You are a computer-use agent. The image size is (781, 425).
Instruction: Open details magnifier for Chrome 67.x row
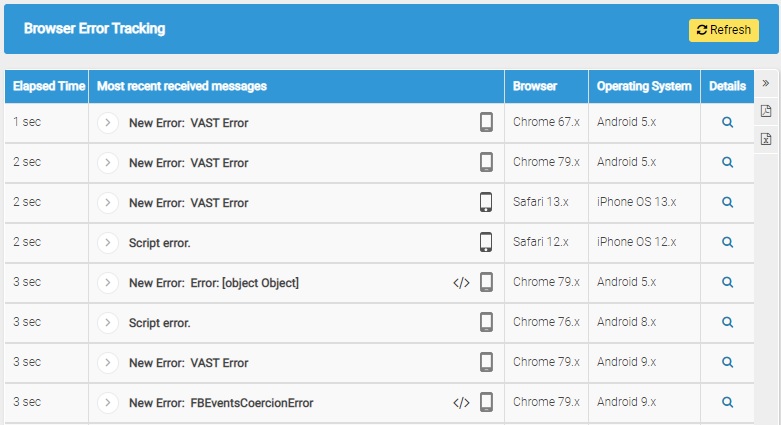tap(727, 122)
